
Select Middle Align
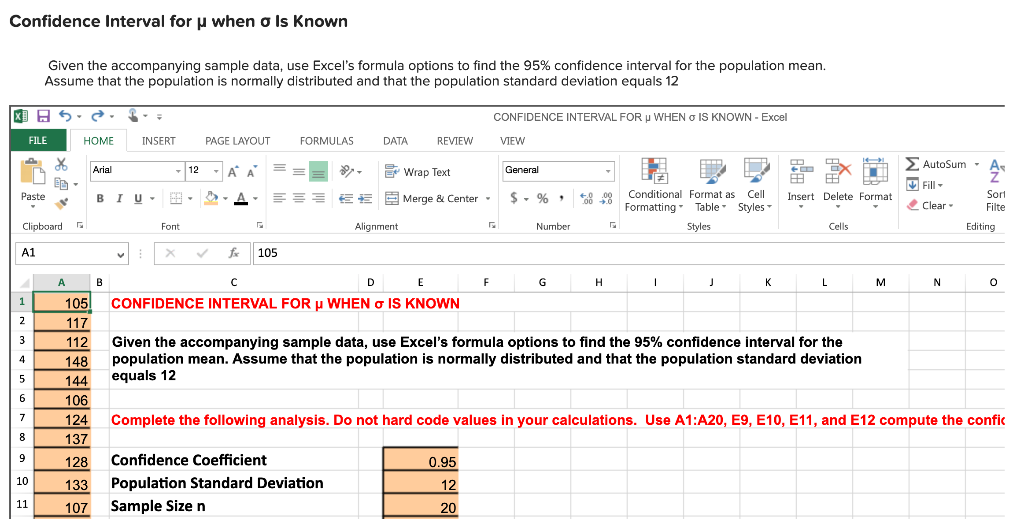tap(298, 172)
